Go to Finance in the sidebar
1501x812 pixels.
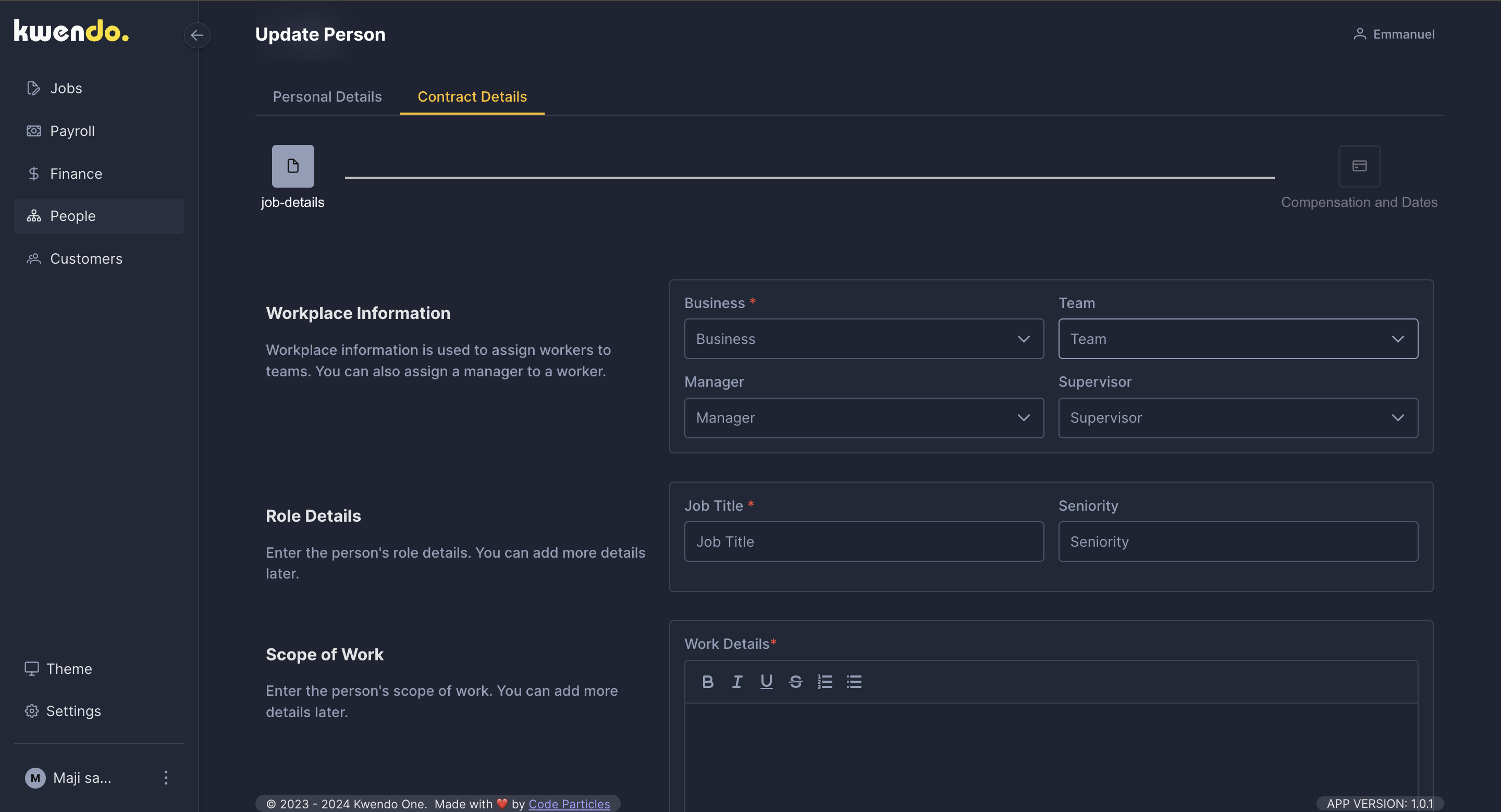pyautogui.click(x=99, y=174)
